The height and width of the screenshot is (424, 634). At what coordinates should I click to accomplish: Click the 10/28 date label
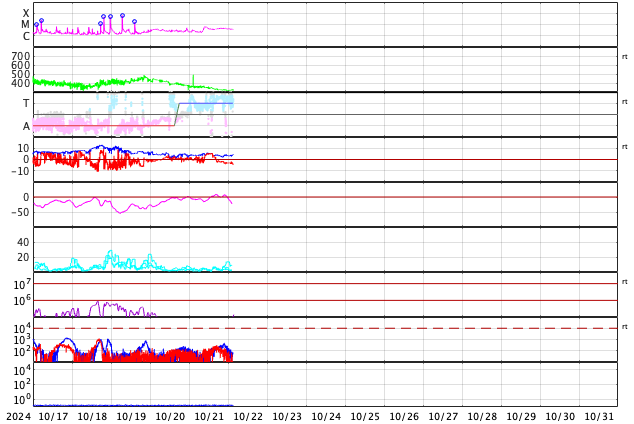coord(482,417)
